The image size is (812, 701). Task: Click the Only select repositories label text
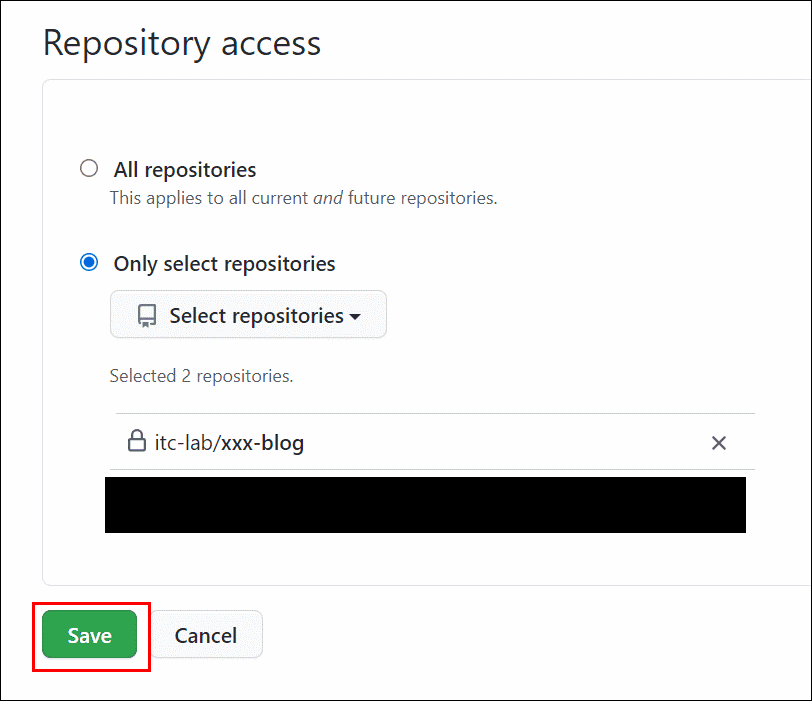coord(224,264)
